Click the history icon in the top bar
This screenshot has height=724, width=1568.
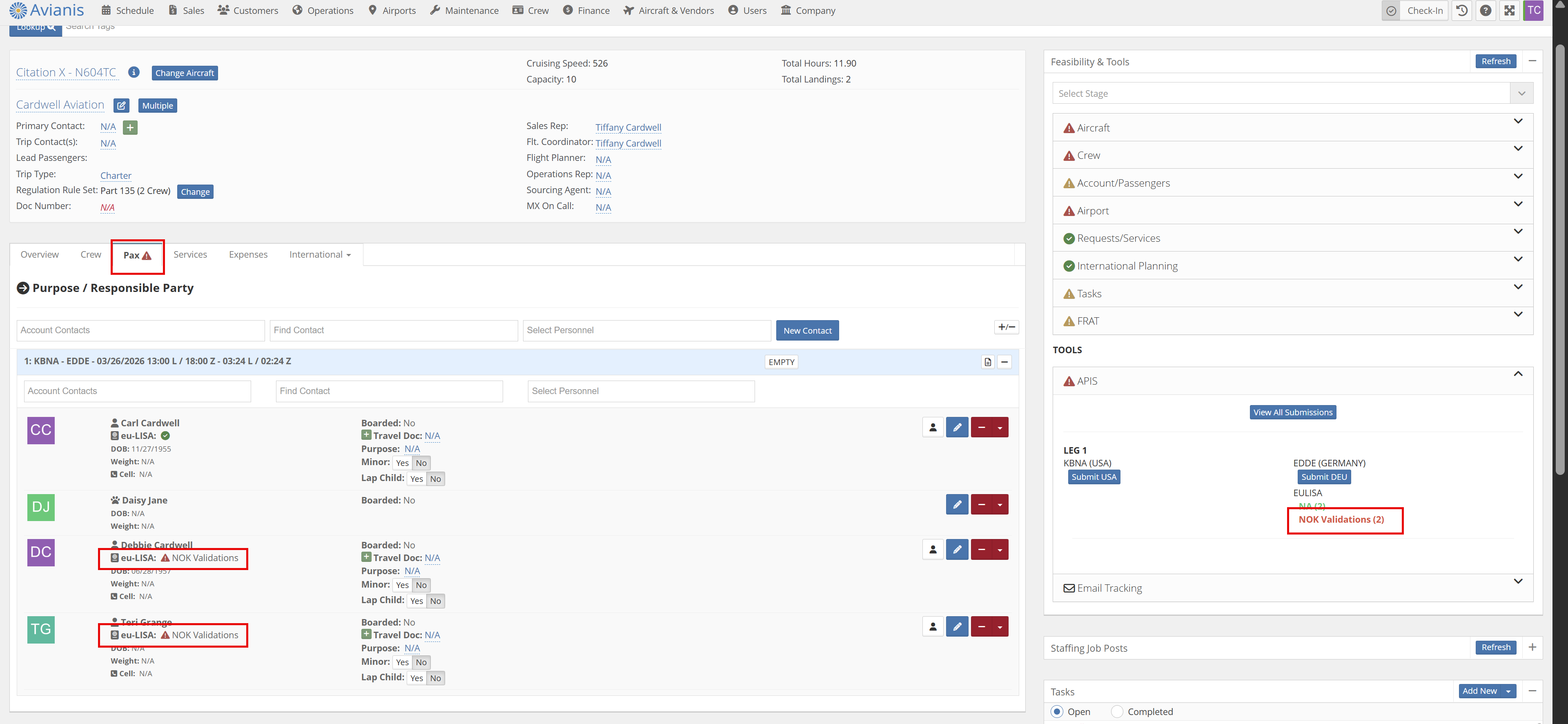1461,10
